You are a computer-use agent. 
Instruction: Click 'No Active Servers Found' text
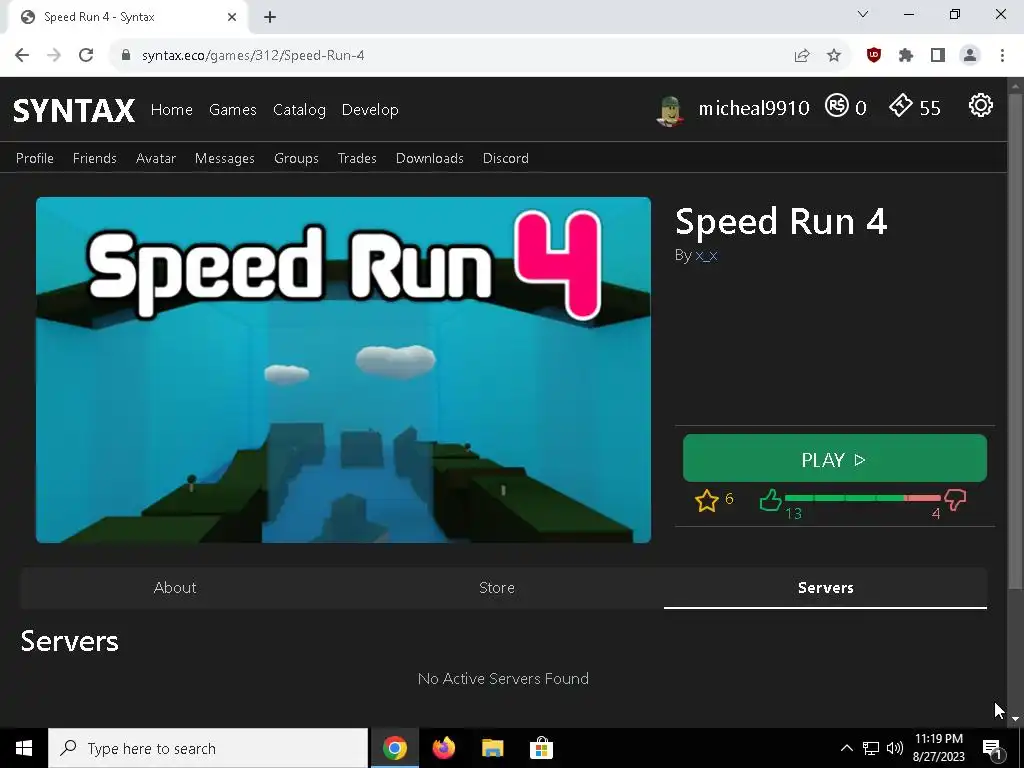point(503,679)
